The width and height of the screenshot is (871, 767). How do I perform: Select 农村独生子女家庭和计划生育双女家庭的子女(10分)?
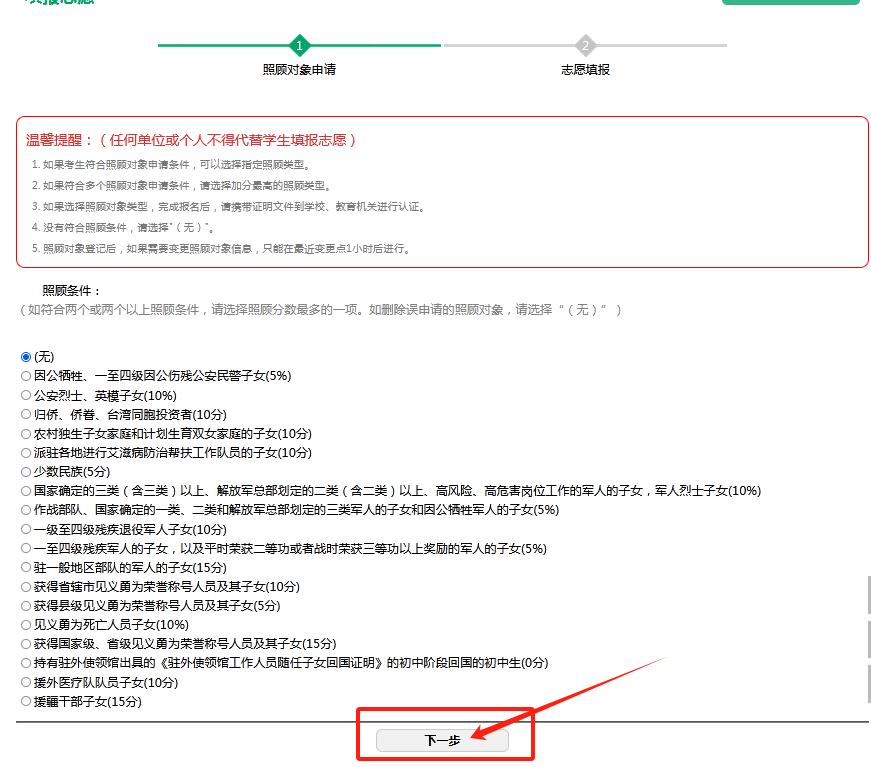tap(26, 434)
